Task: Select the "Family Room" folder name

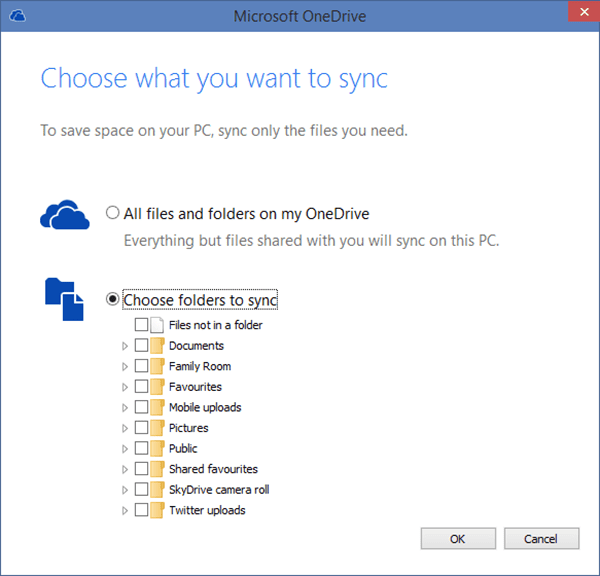Action: click(200, 367)
